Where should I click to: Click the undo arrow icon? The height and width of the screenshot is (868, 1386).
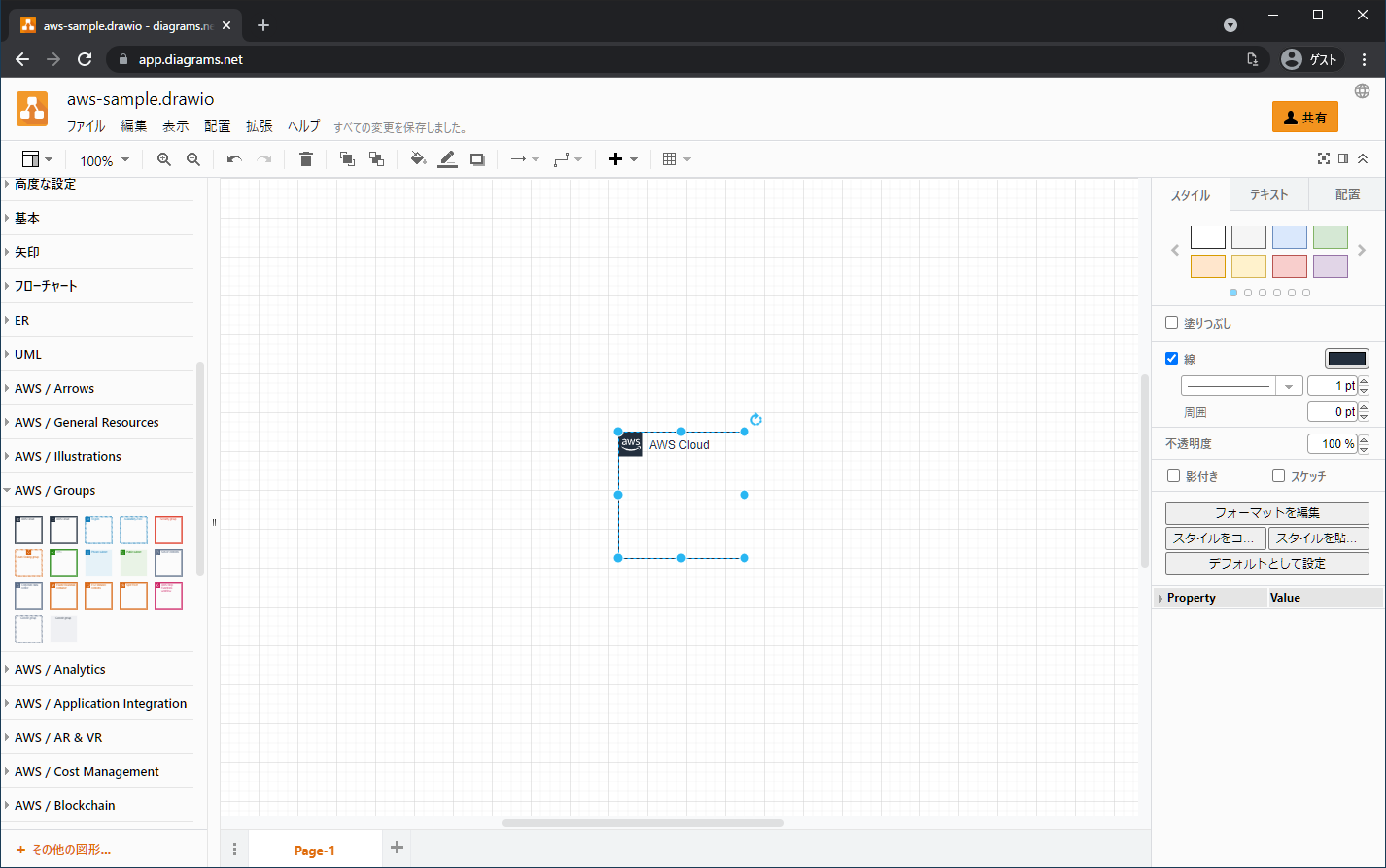click(234, 159)
